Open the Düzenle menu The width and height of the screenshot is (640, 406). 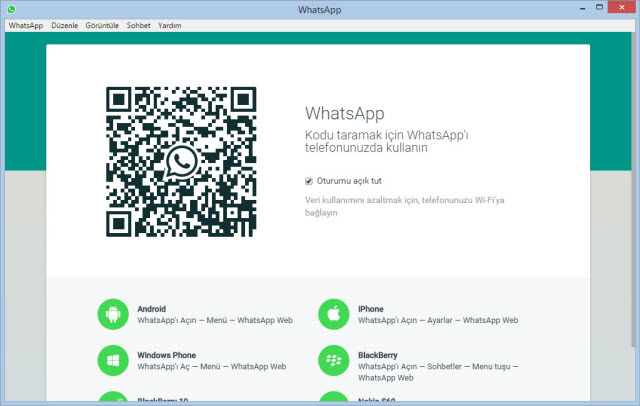coord(64,25)
